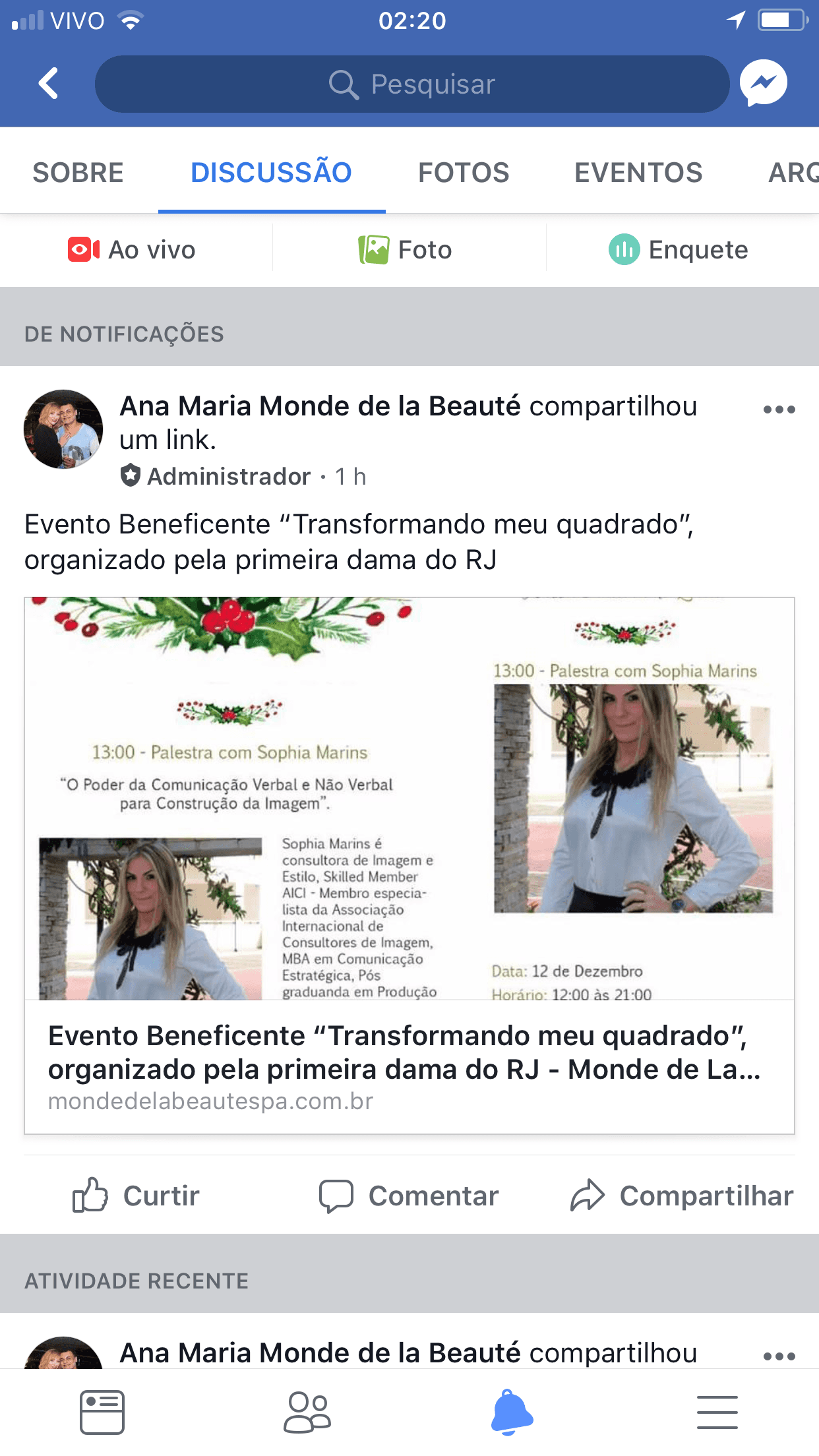Open the hamburger menu icon
819x1456 pixels.
tap(717, 1412)
